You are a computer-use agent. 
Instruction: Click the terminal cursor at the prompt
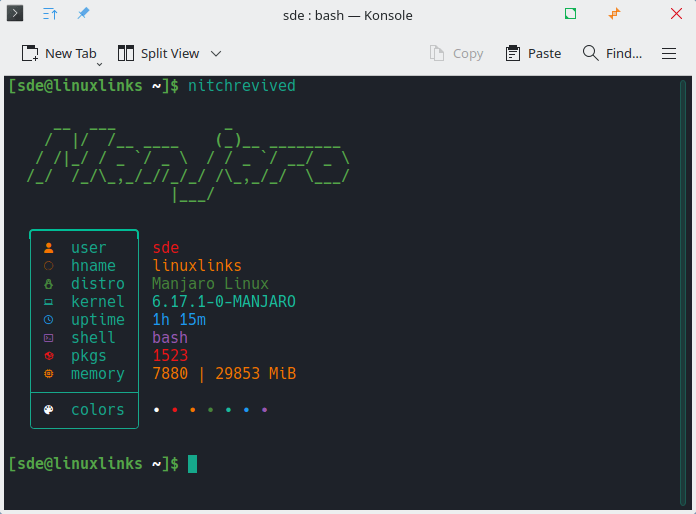tap(193, 464)
